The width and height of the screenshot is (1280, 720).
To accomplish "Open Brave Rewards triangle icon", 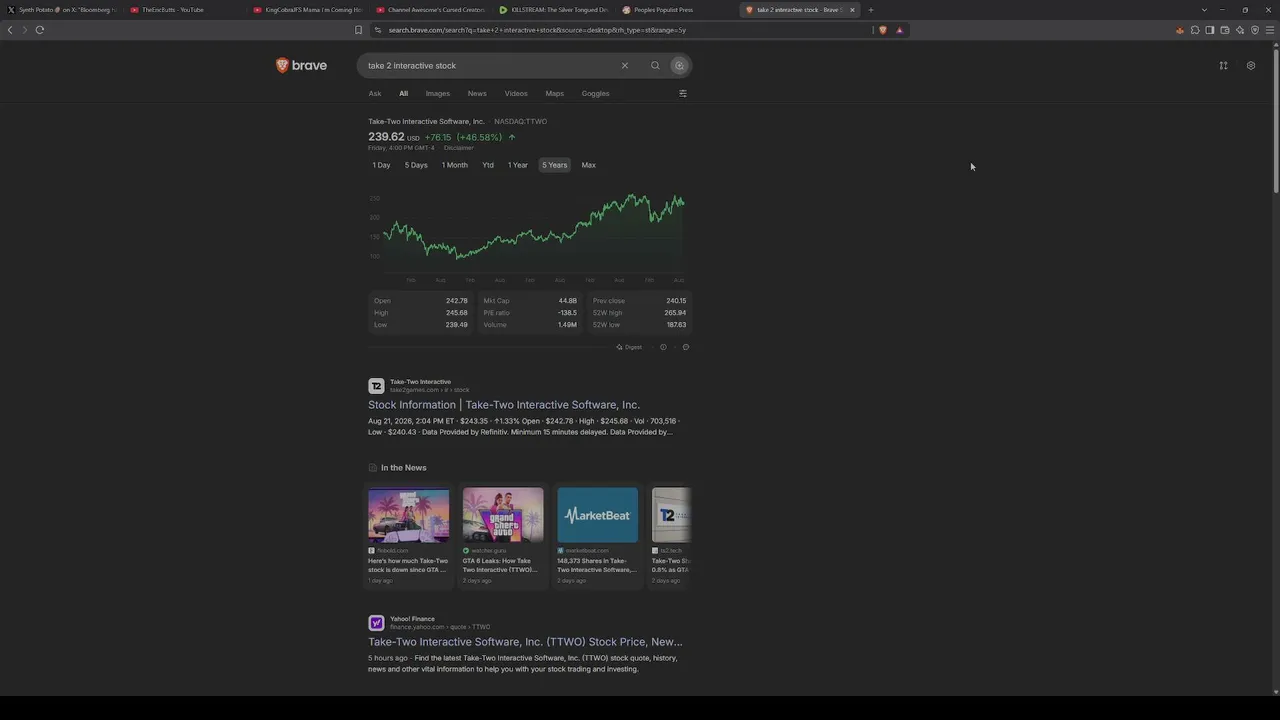I will (x=899, y=30).
